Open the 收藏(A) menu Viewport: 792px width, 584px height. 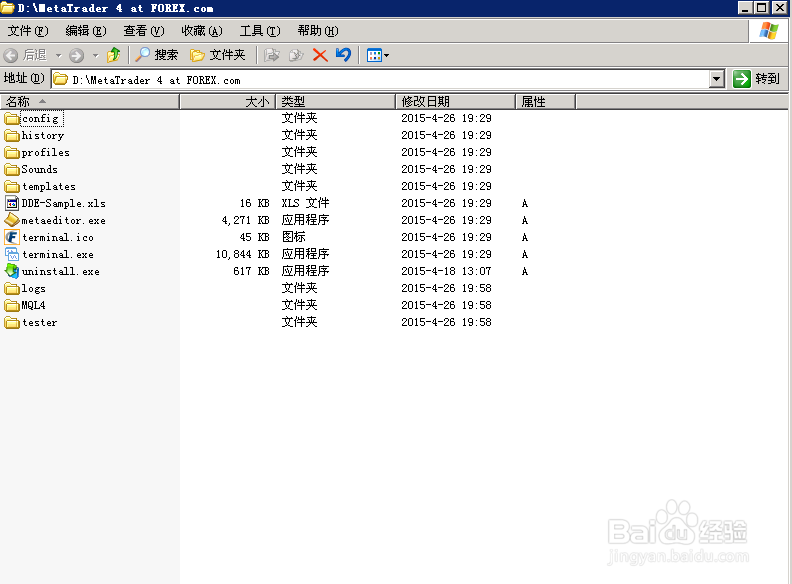[202, 31]
